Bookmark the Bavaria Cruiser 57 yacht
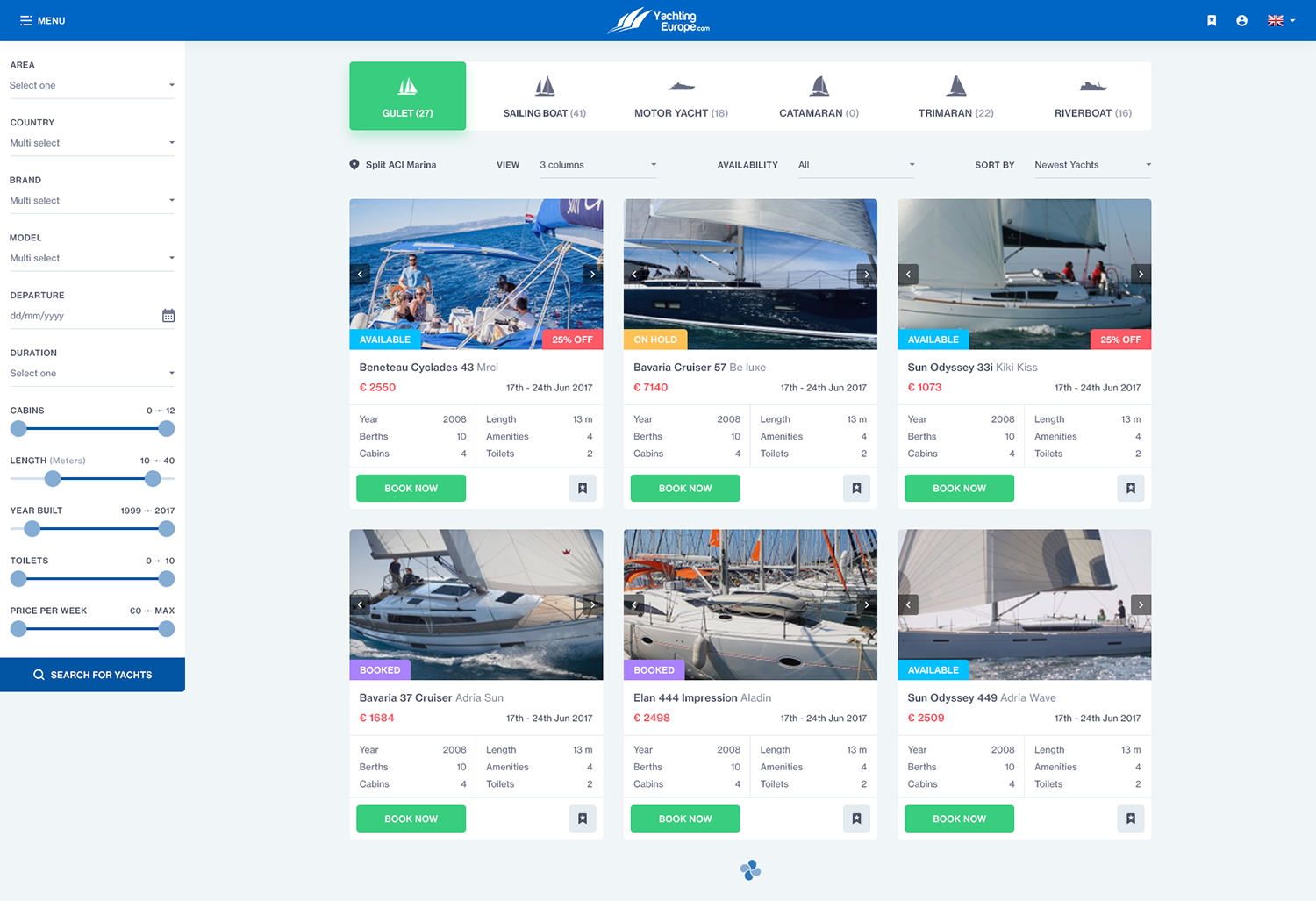Viewport: 1316px width, 901px height. (856, 488)
